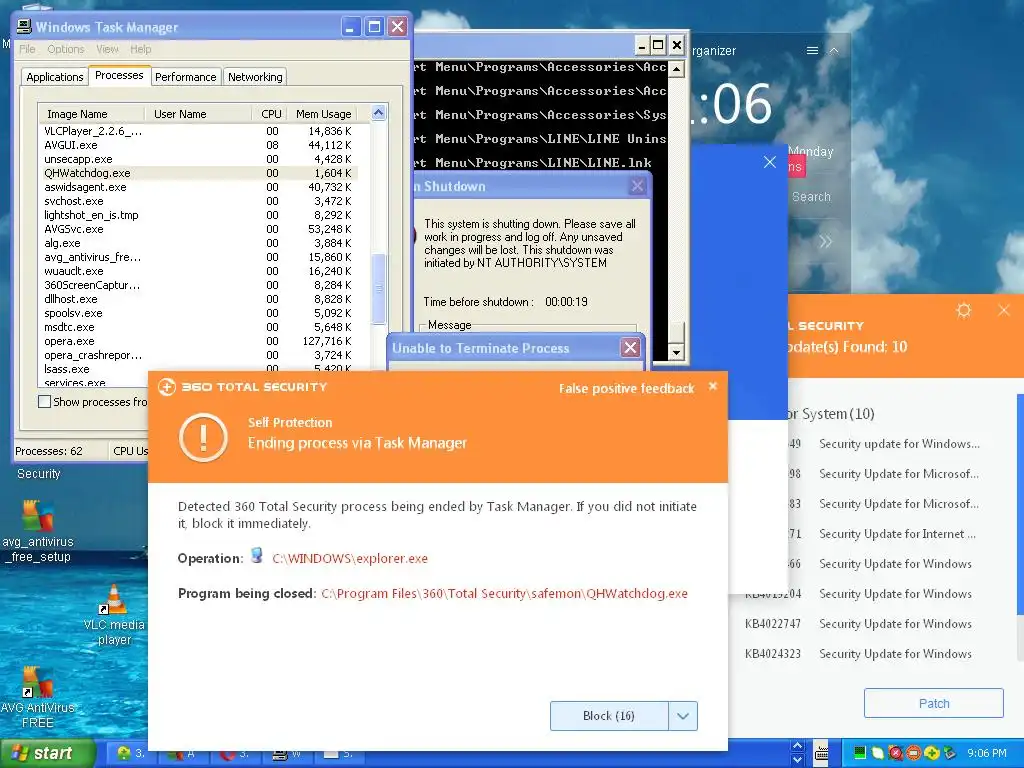Open the VLC media player desktop shortcut

pyautogui.click(x=114, y=615)
